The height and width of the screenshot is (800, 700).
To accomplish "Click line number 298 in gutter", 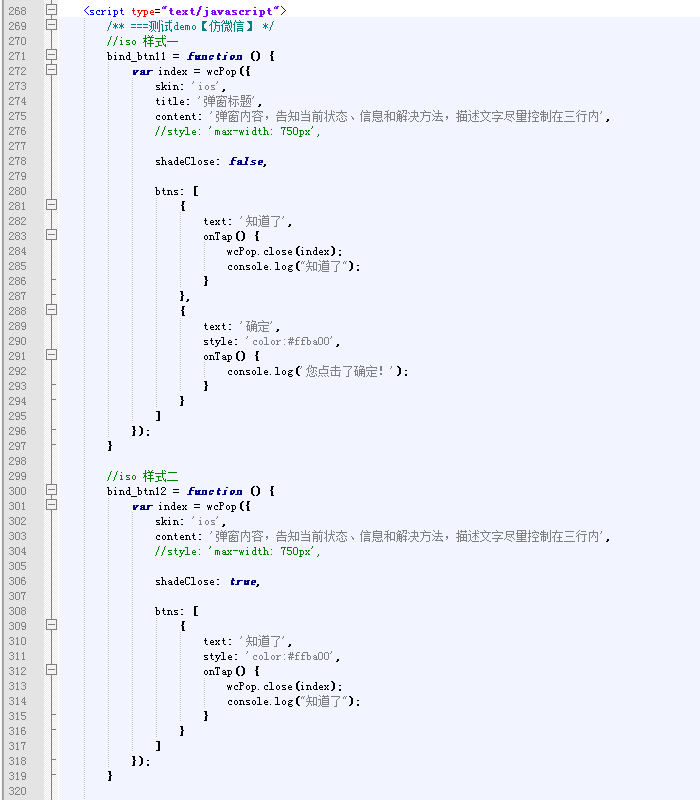I will 17,461.
